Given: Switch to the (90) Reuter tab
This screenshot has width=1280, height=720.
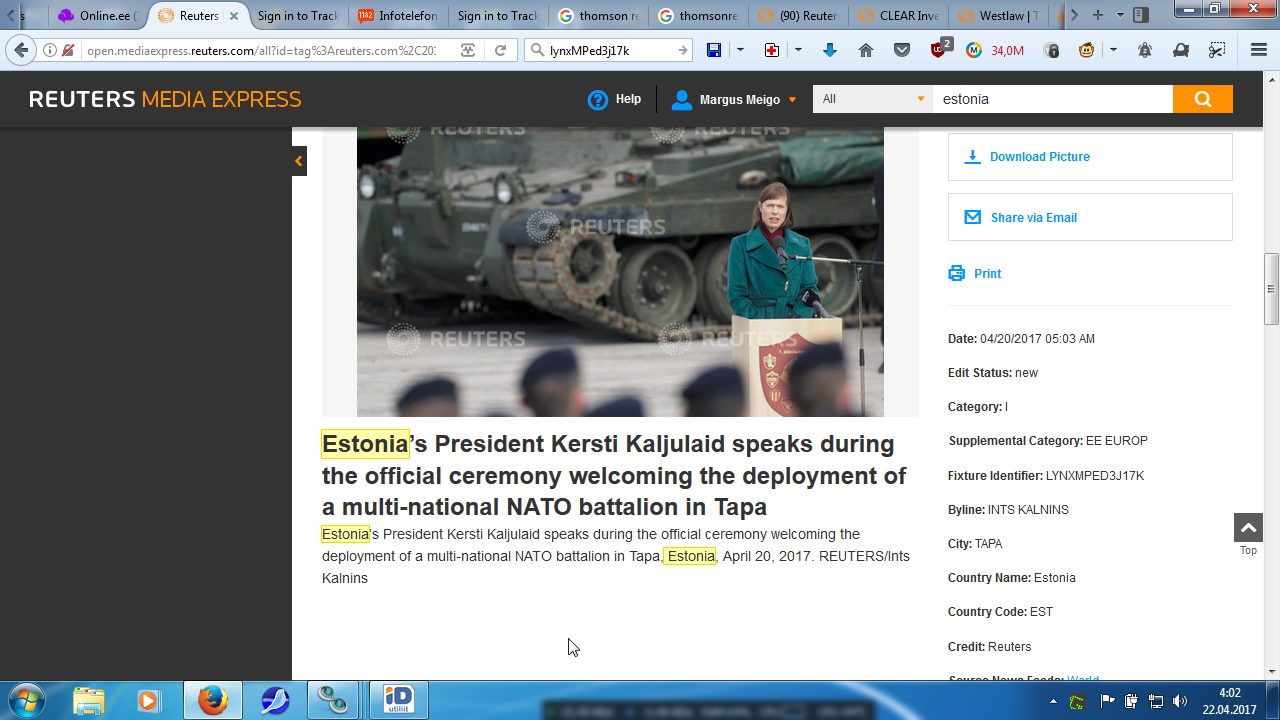Looking at the screenshot, I should 798,15.
